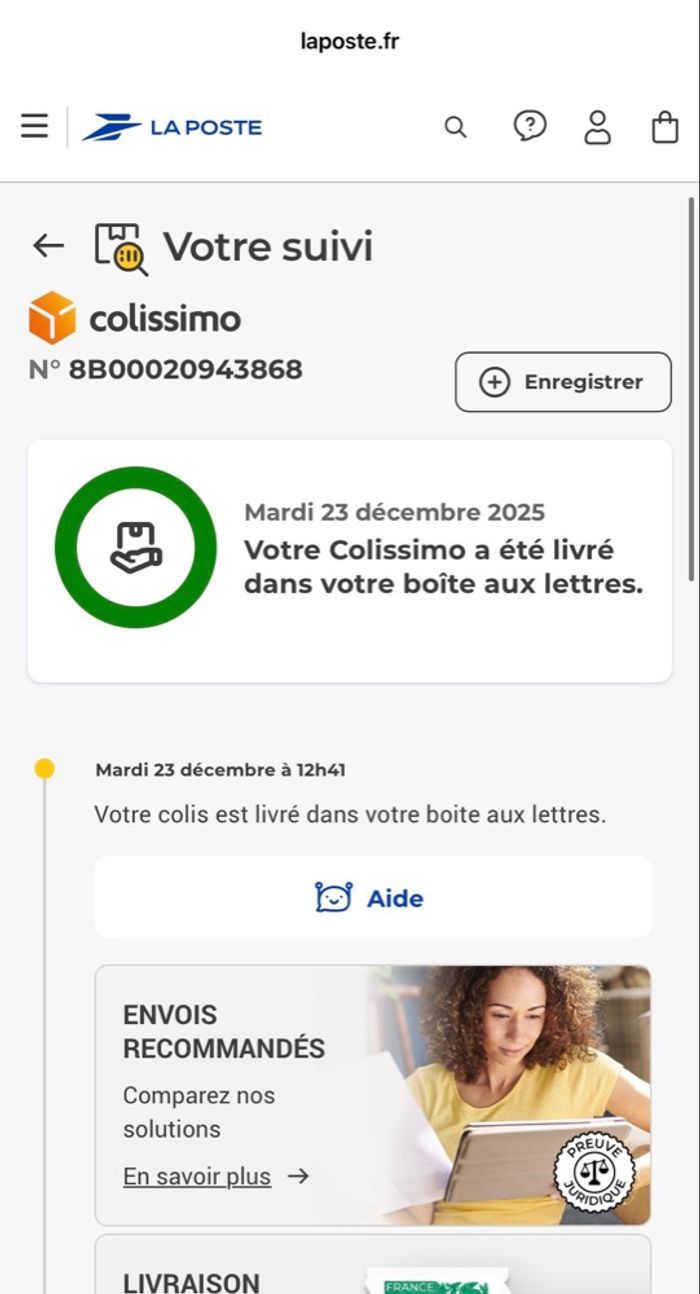Click the green delivered status circle

[x=135, y=547]
